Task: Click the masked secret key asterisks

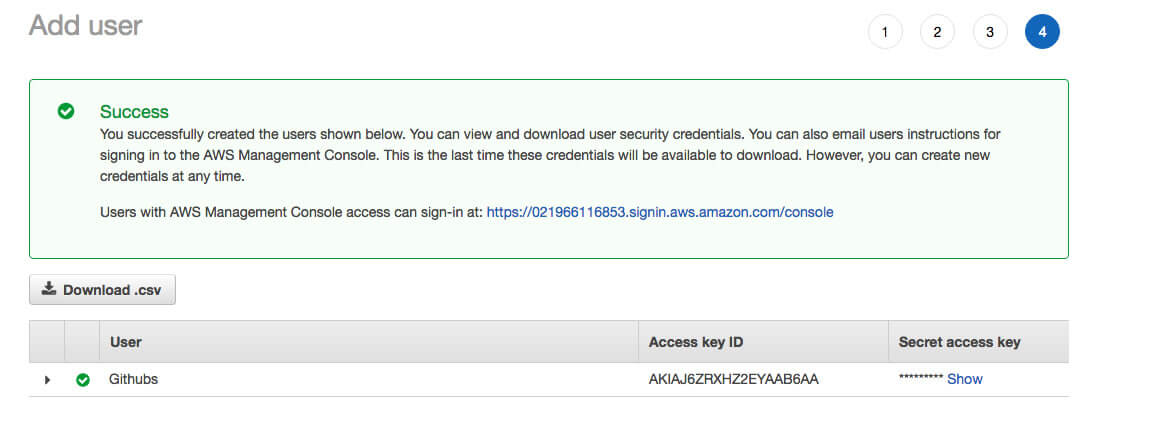Action: pos(921,379)
